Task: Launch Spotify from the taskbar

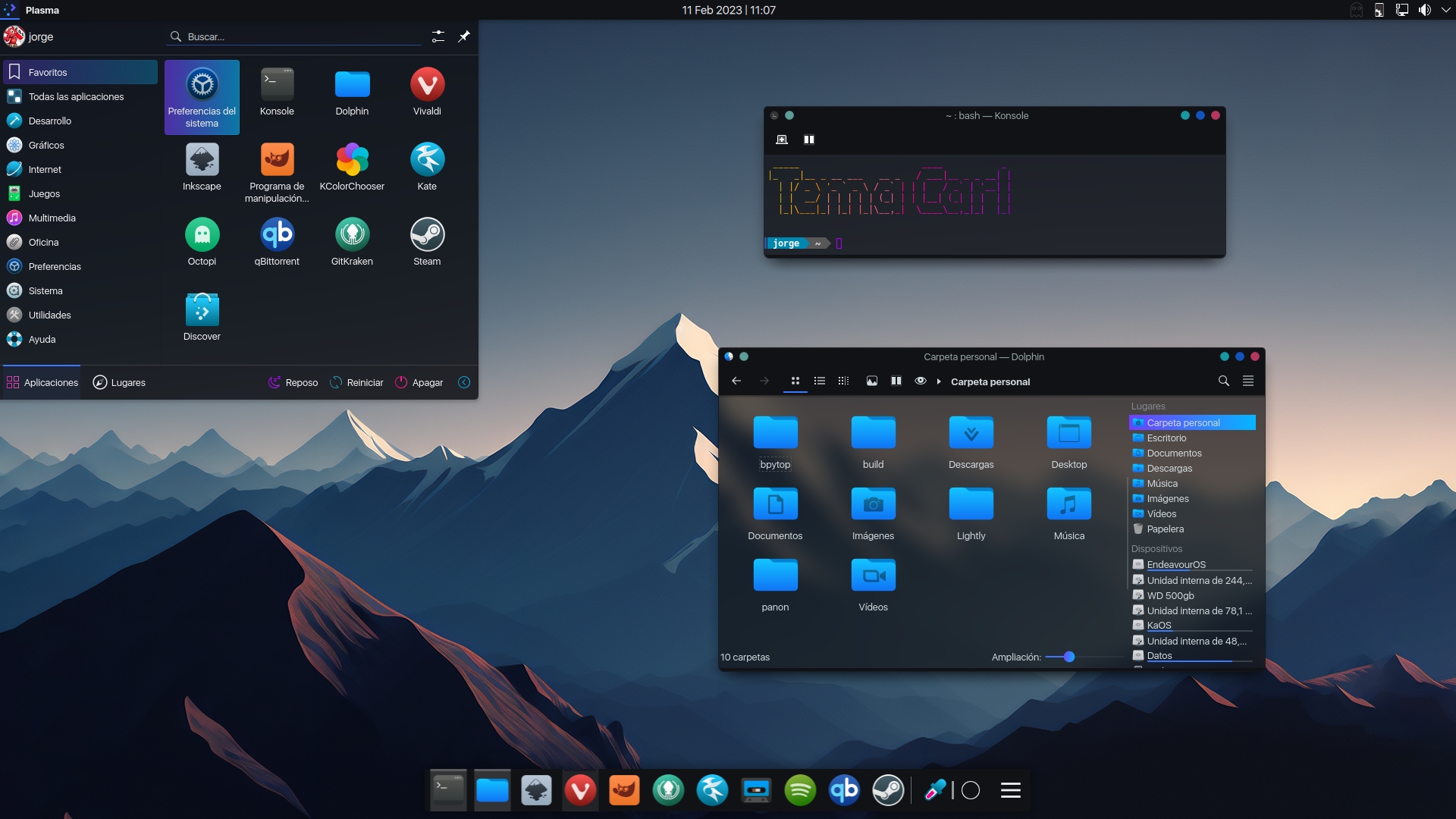Action: click(802, 789)
